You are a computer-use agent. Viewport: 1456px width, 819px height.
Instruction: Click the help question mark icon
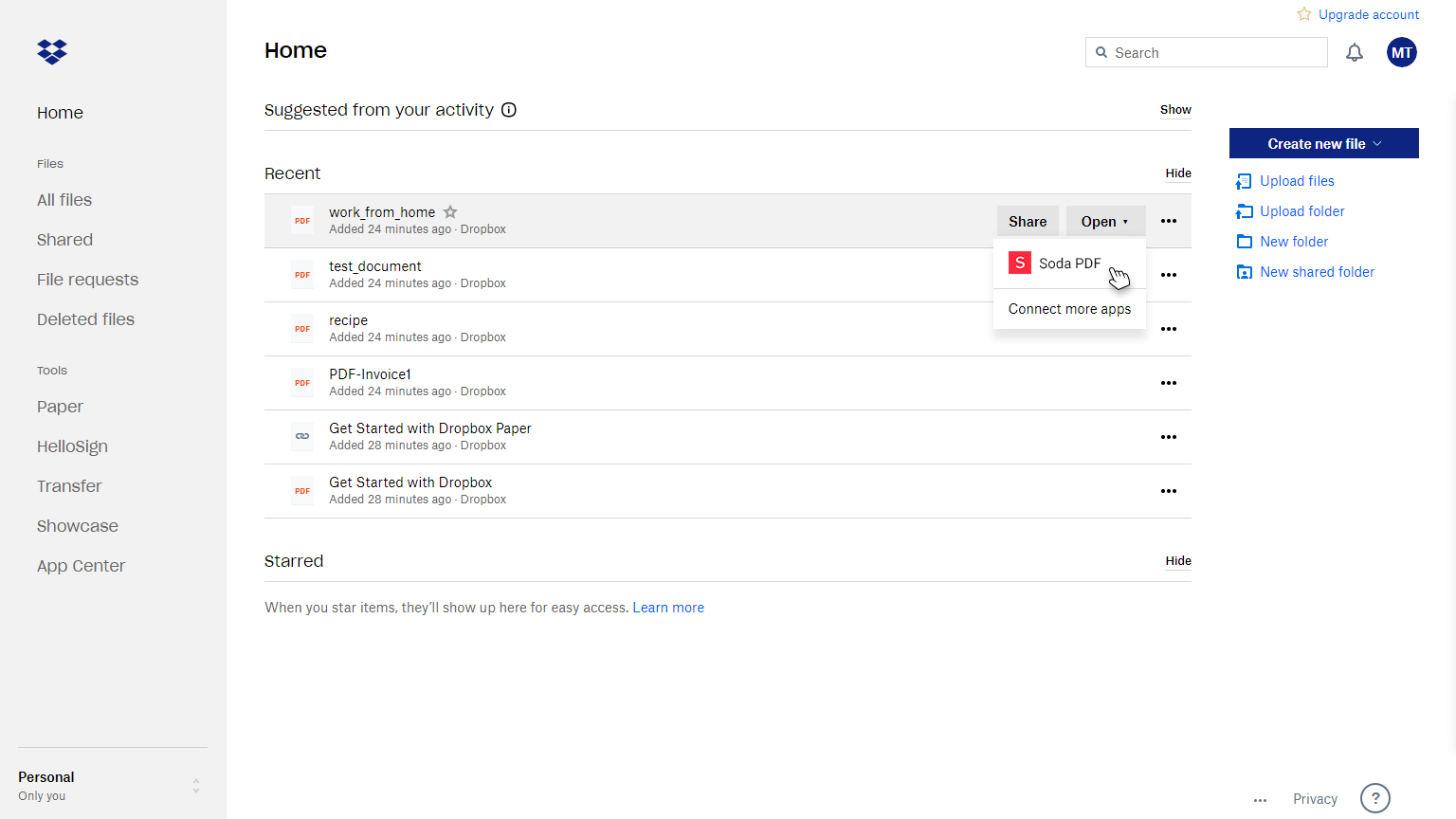pos(1374,798)
